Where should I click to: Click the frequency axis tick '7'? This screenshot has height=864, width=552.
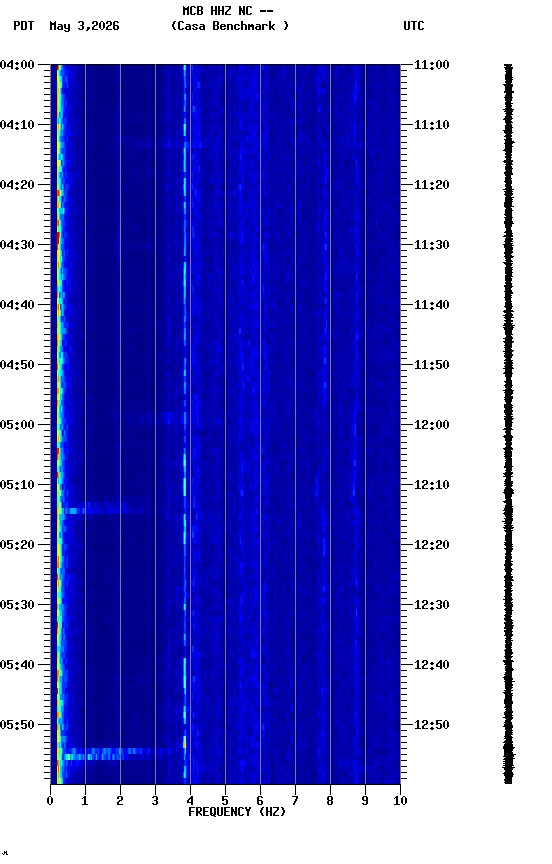(295, 801)
